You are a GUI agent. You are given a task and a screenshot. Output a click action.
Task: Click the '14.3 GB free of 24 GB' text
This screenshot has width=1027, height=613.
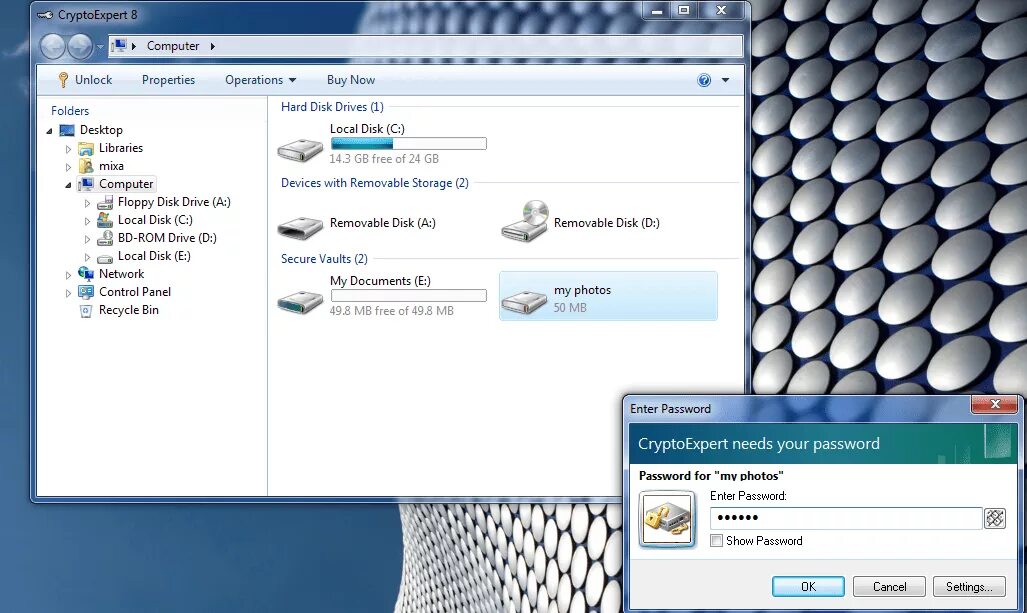point(384,158)
